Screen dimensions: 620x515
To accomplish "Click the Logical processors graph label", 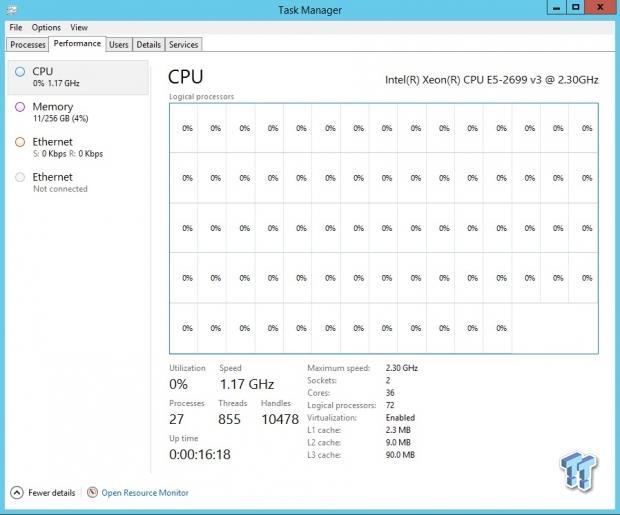I will pyautogui.click(x=201, y=97).
